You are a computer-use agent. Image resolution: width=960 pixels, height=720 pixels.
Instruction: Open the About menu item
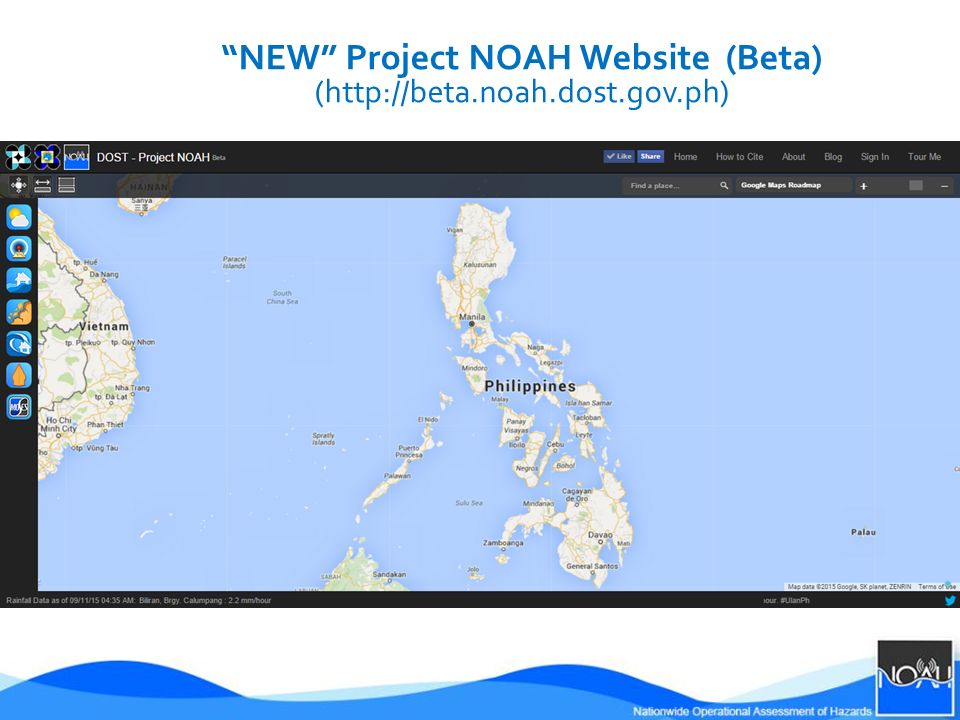(x=793, y=157)
